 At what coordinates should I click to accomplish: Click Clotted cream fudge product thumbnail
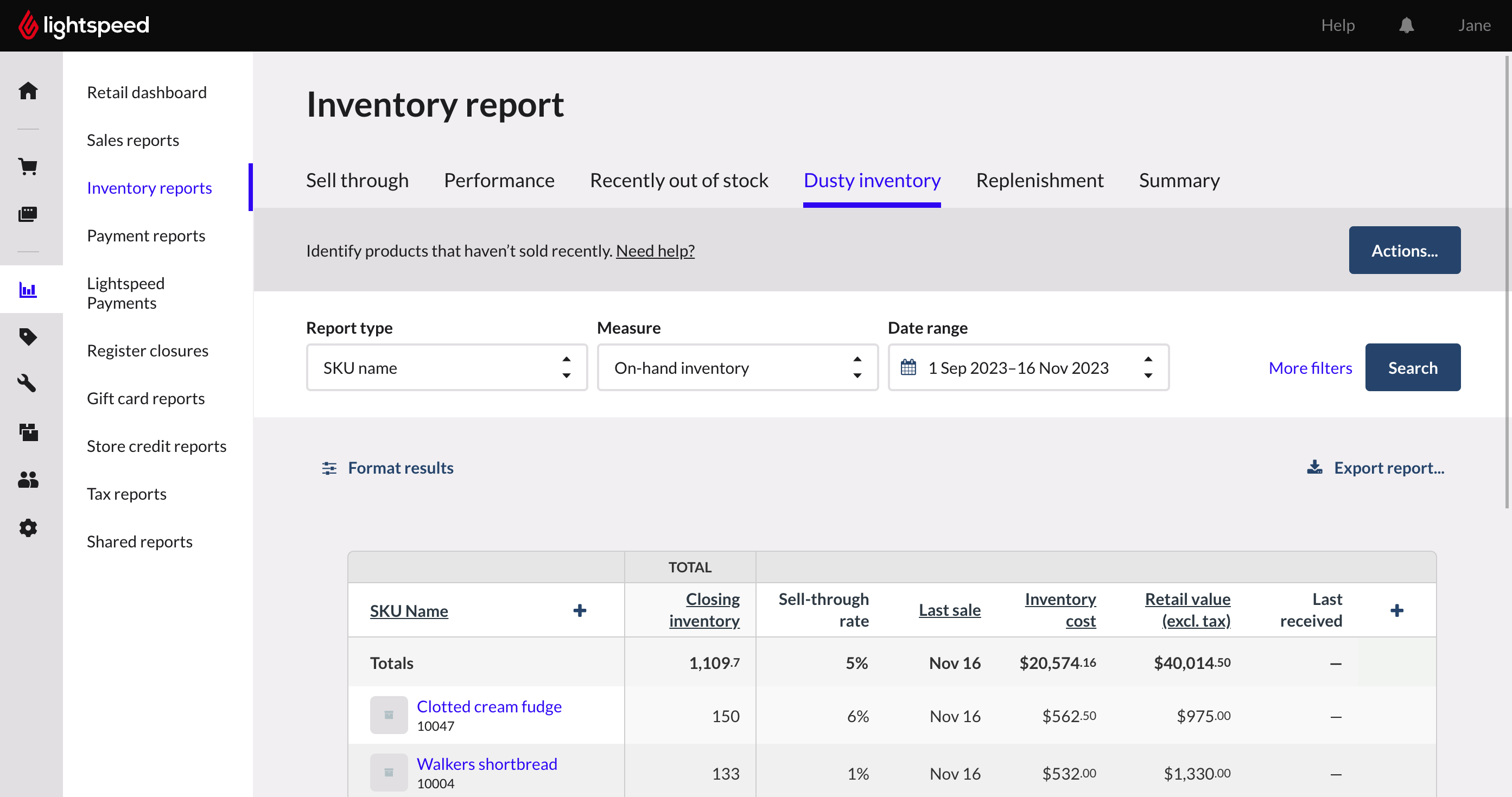click(x=389, y=715)
